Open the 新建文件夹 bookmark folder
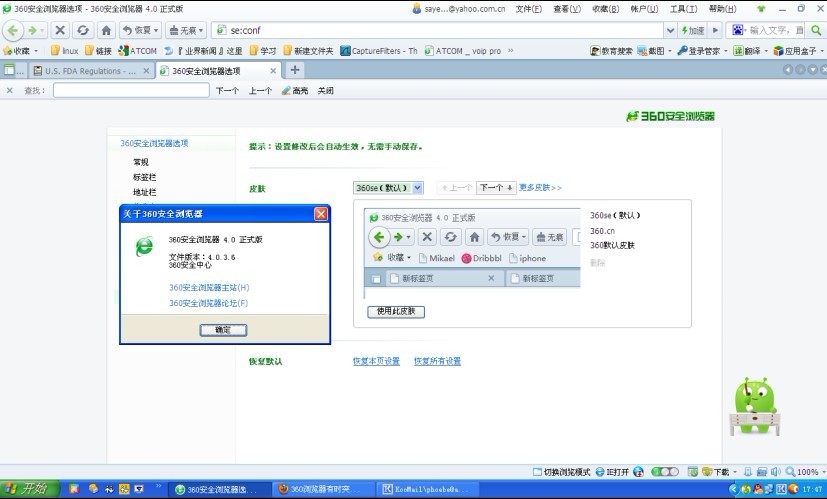 point(308,51)
